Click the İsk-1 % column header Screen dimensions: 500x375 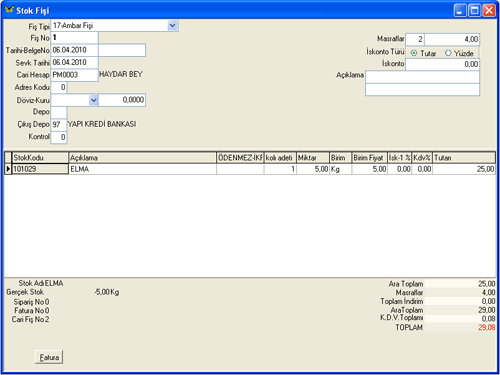click(x=399, y=158)
